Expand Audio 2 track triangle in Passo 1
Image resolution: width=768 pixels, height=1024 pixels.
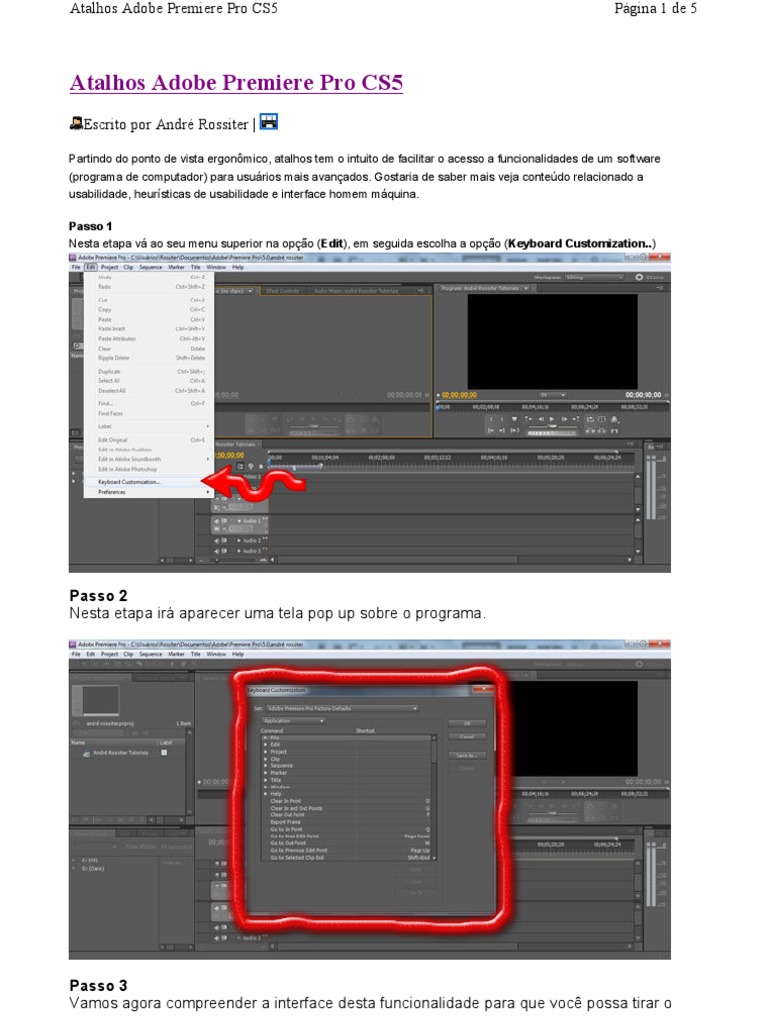(239, 541)
